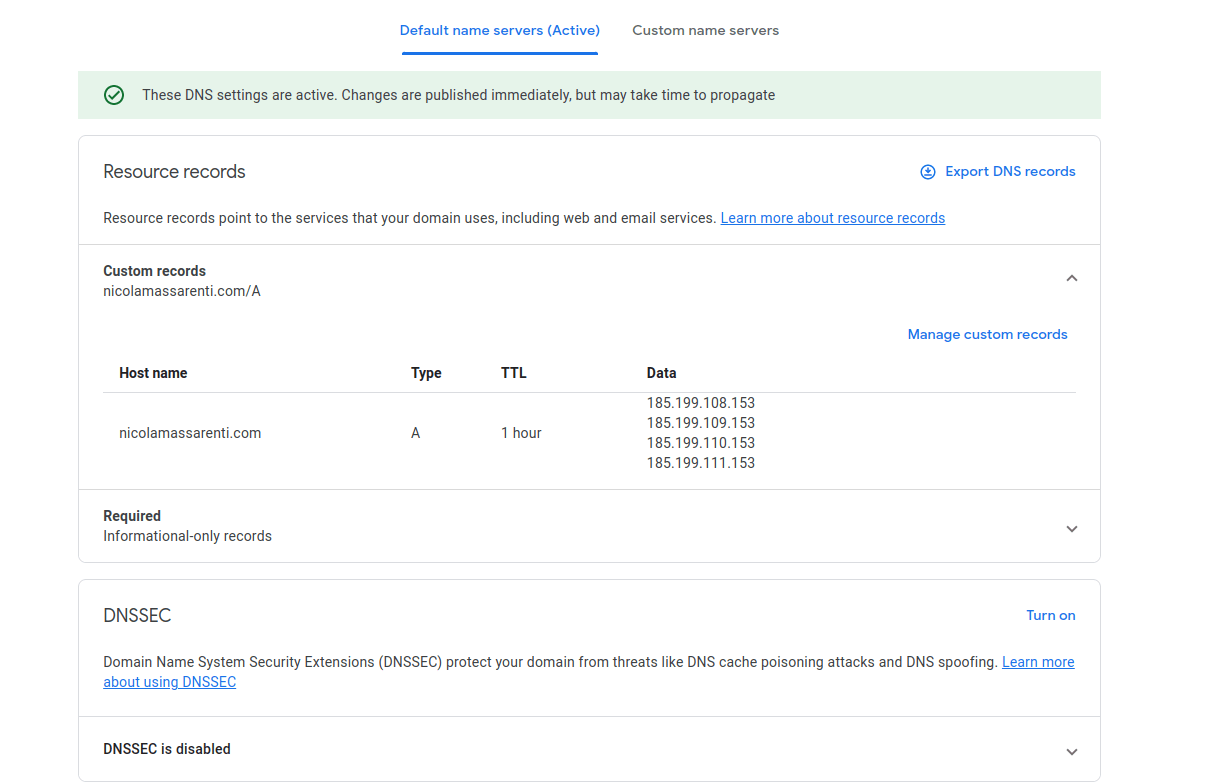Select the nicolamassarenti.com host name entry
The width and height of the screenshot is (1229, 782).
[190, 432]
